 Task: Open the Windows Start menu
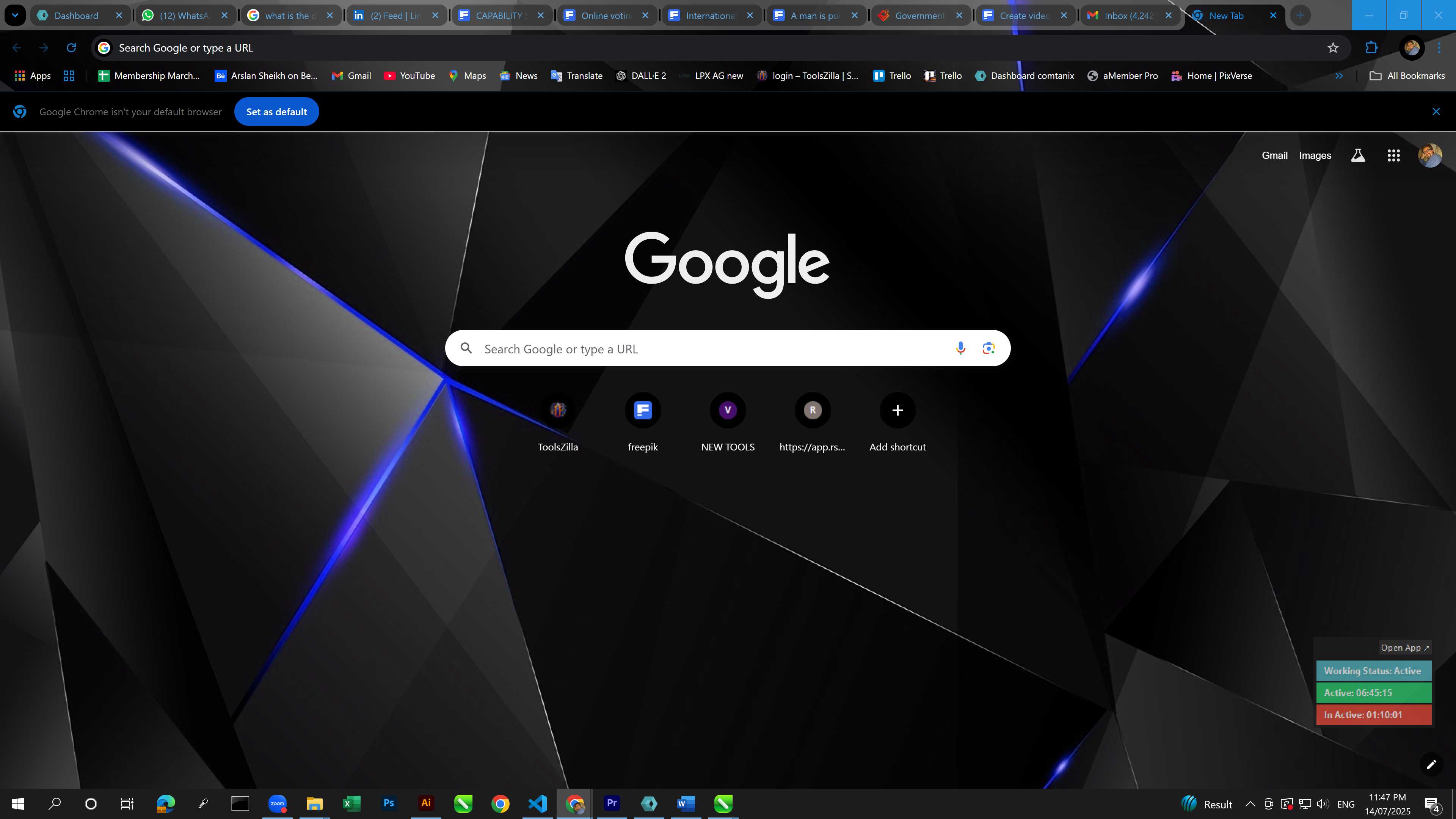point(18,804)
